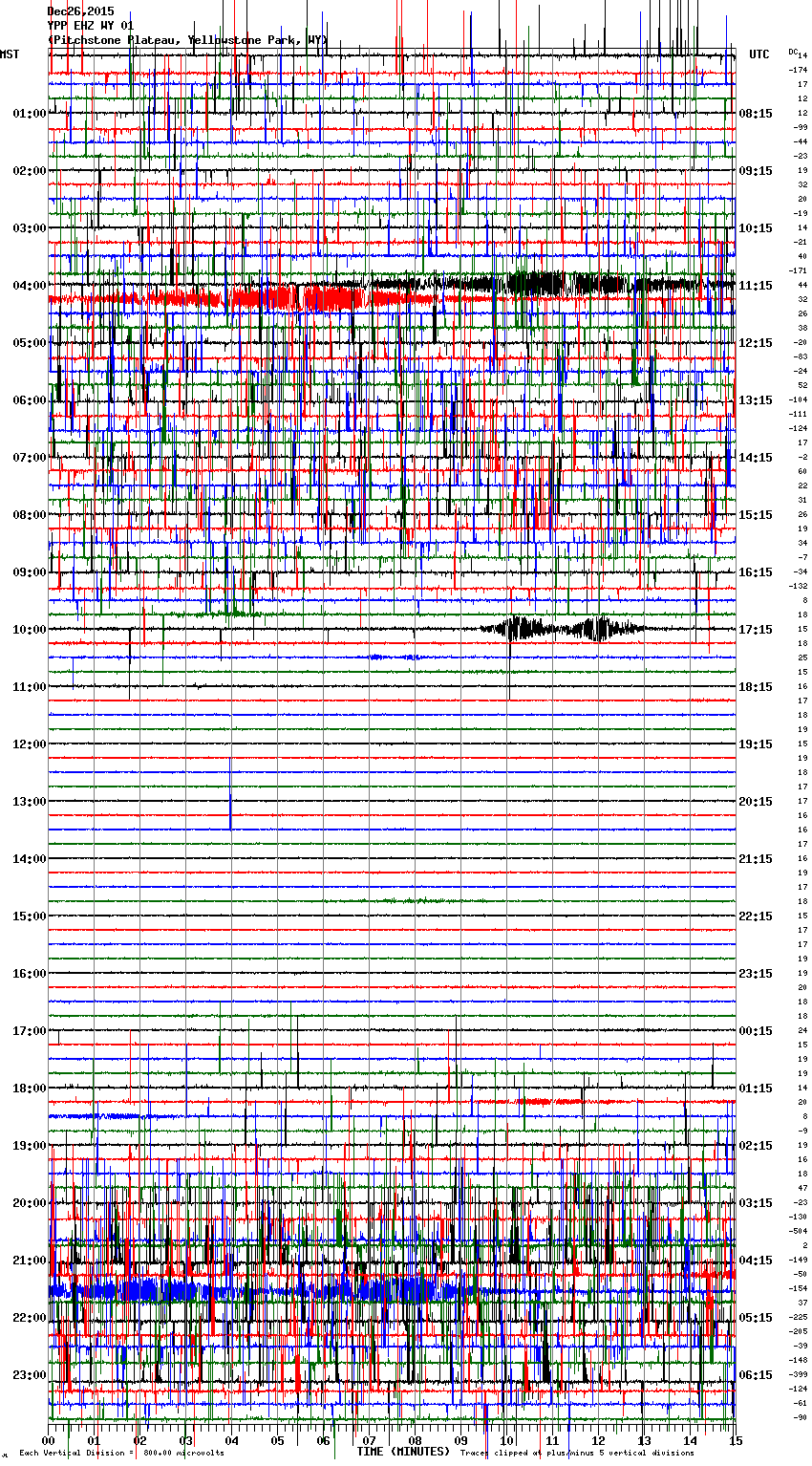Select the 06:00 MST hour label
812x1466 pixels.
tap(30, 400)
